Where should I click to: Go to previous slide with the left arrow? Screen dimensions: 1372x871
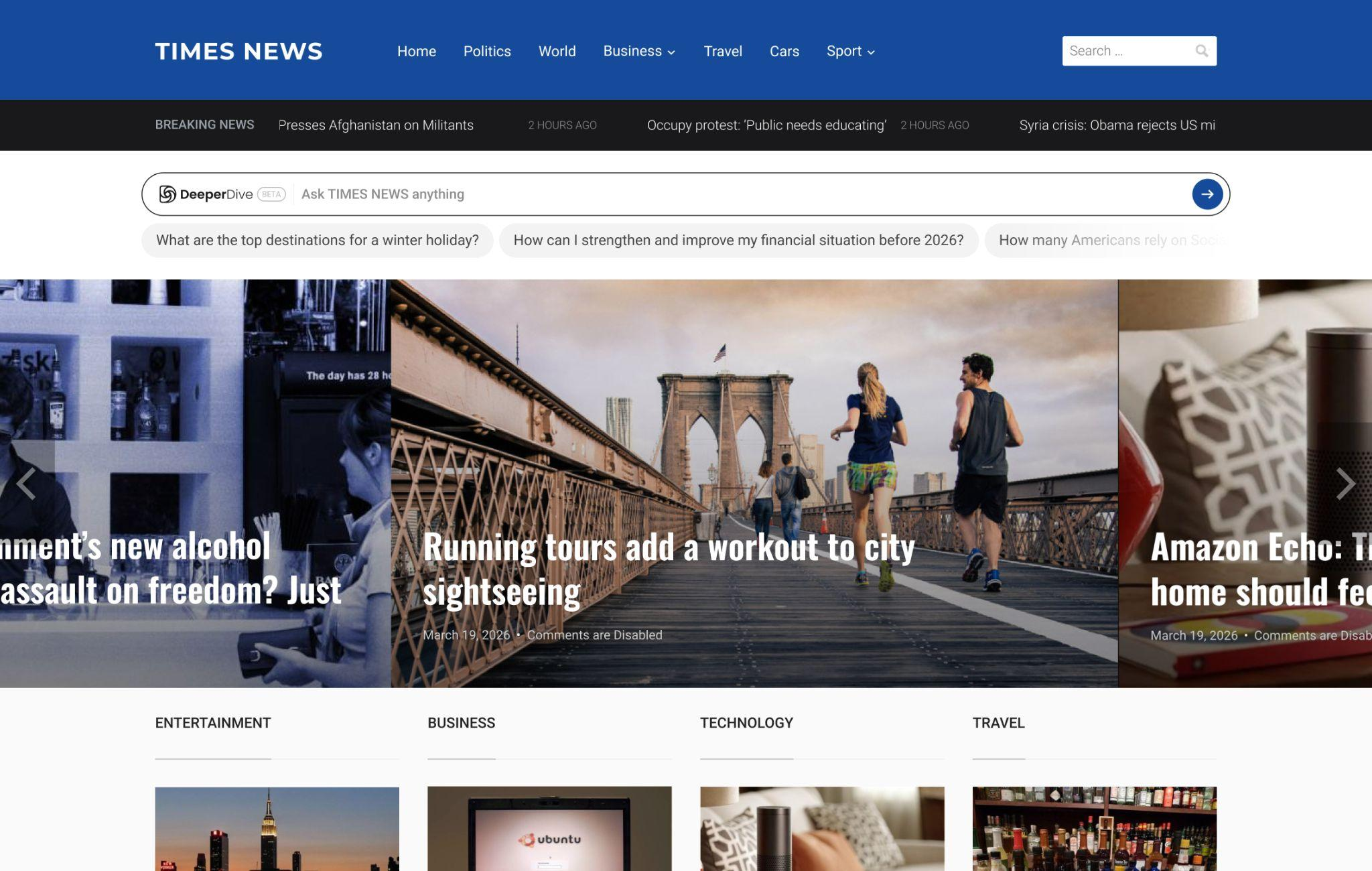[x=26, y=484]
